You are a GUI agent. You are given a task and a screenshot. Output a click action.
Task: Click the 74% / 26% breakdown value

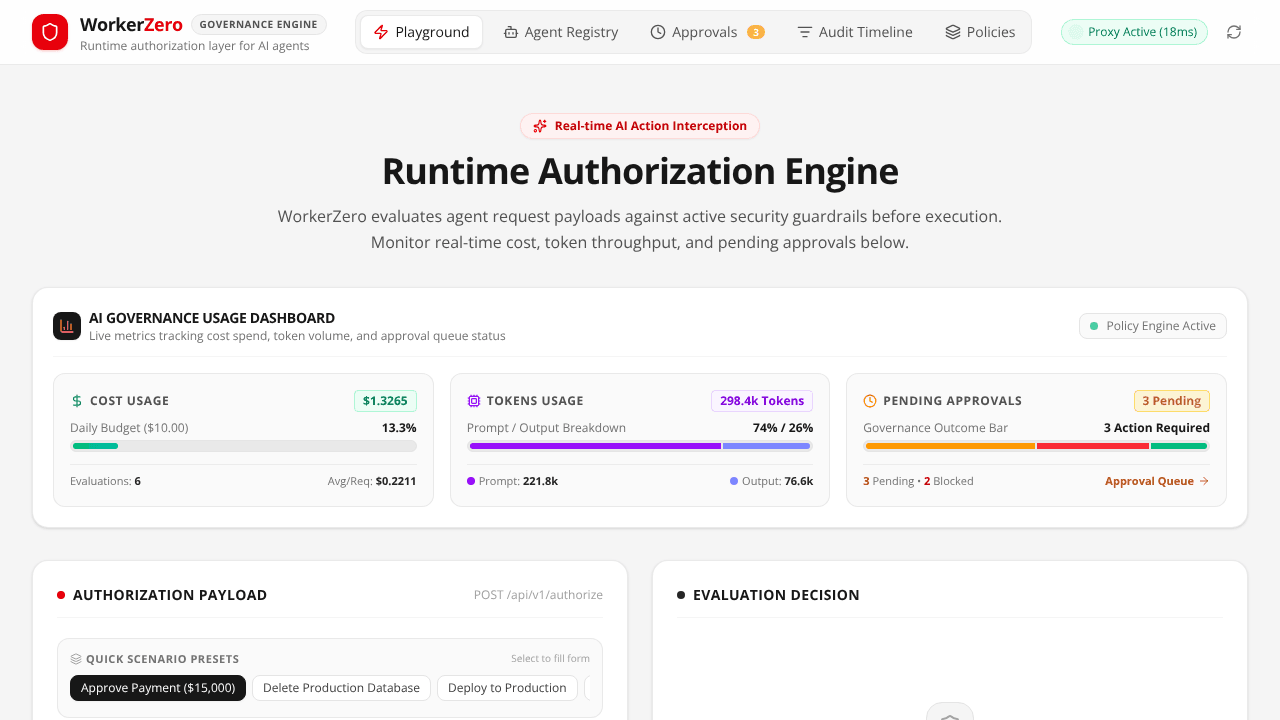click(783, 428)
